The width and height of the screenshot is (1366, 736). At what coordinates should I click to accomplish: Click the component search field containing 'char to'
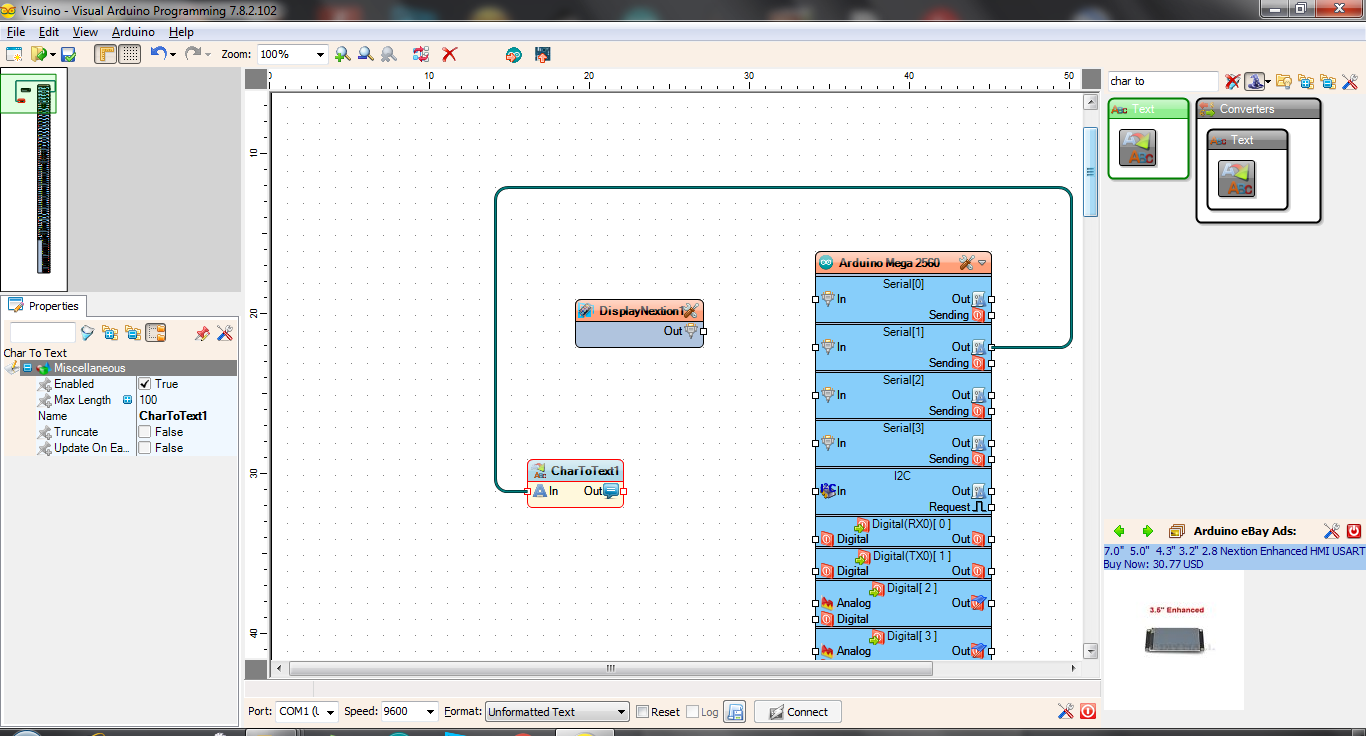tap(1162, 81)
